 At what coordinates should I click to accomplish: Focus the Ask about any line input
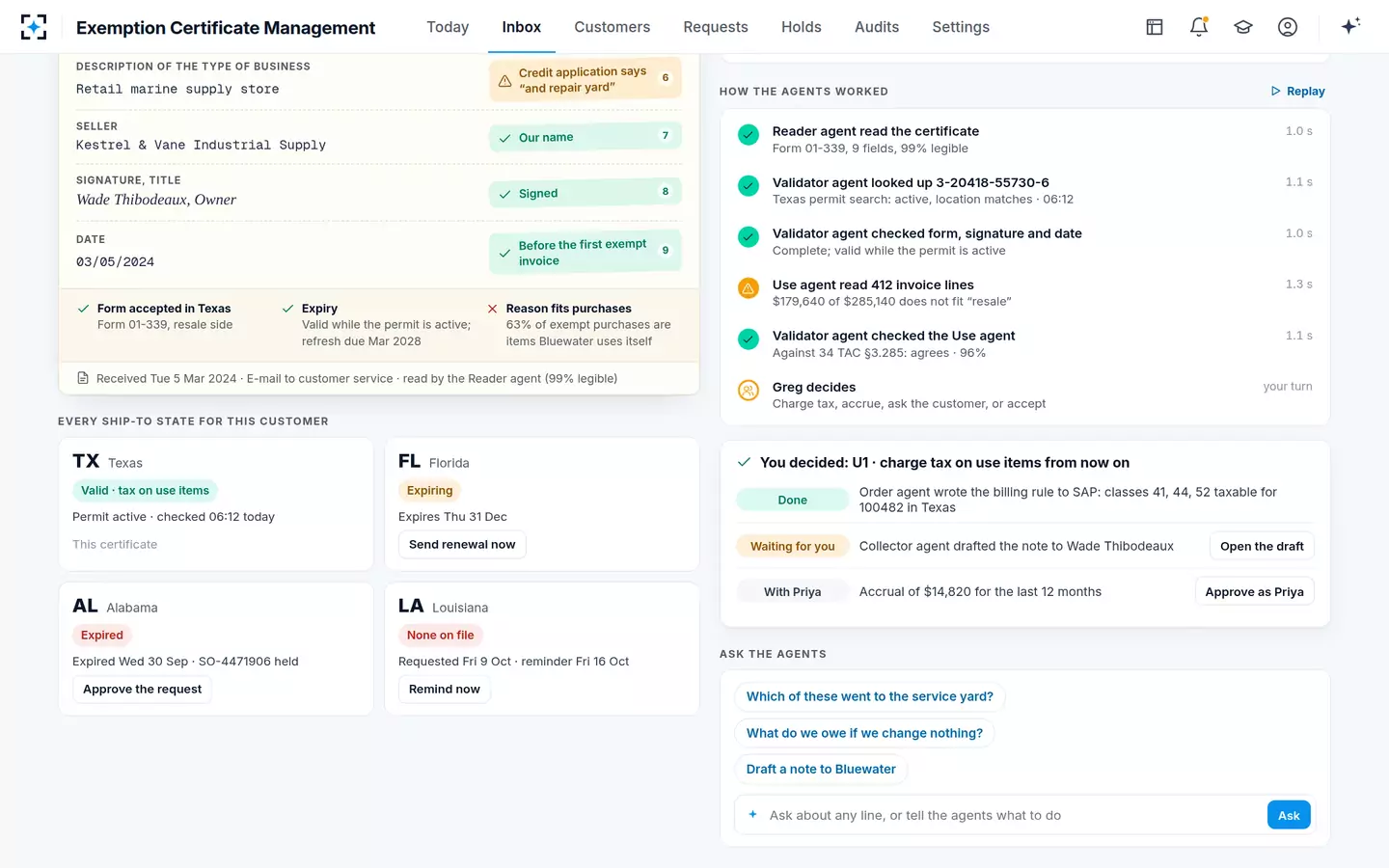[x=1013, y=815]
